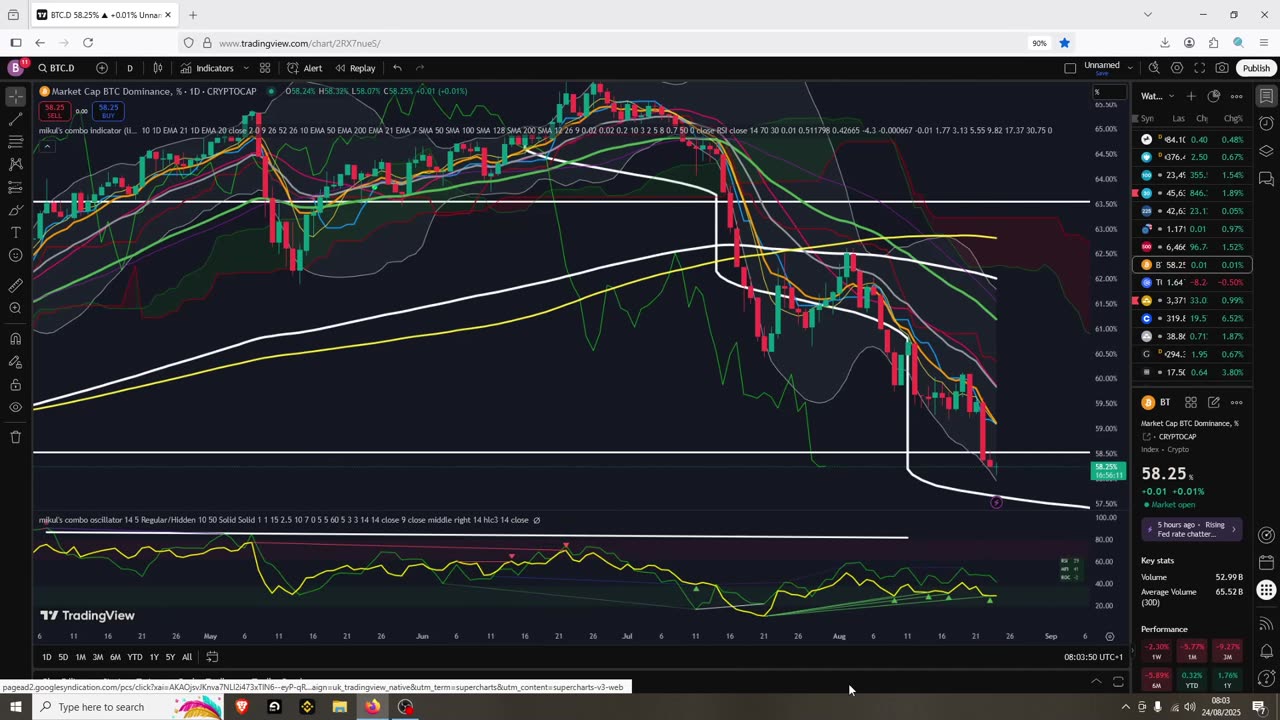Image resolution: width=1280 pixels, height=720 pixels.
Task: Open the economic calendar sidebar icon
Action: [x=1266, y=562]
